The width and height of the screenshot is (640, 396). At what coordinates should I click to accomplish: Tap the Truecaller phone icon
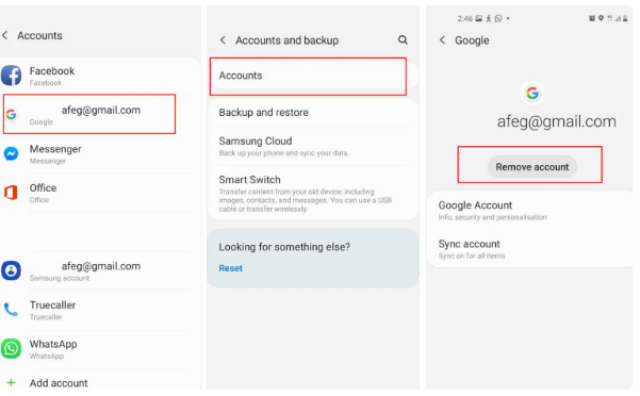(11, 310)
